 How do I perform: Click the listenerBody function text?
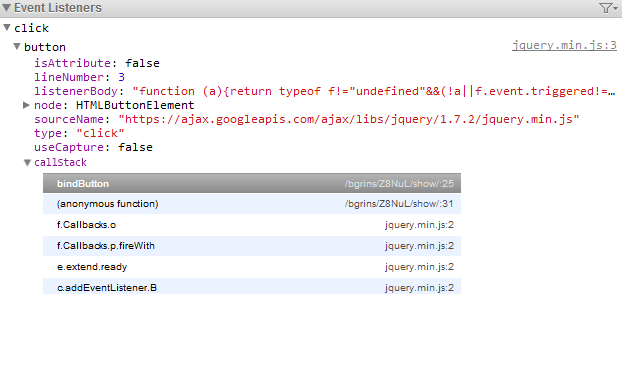374,91
